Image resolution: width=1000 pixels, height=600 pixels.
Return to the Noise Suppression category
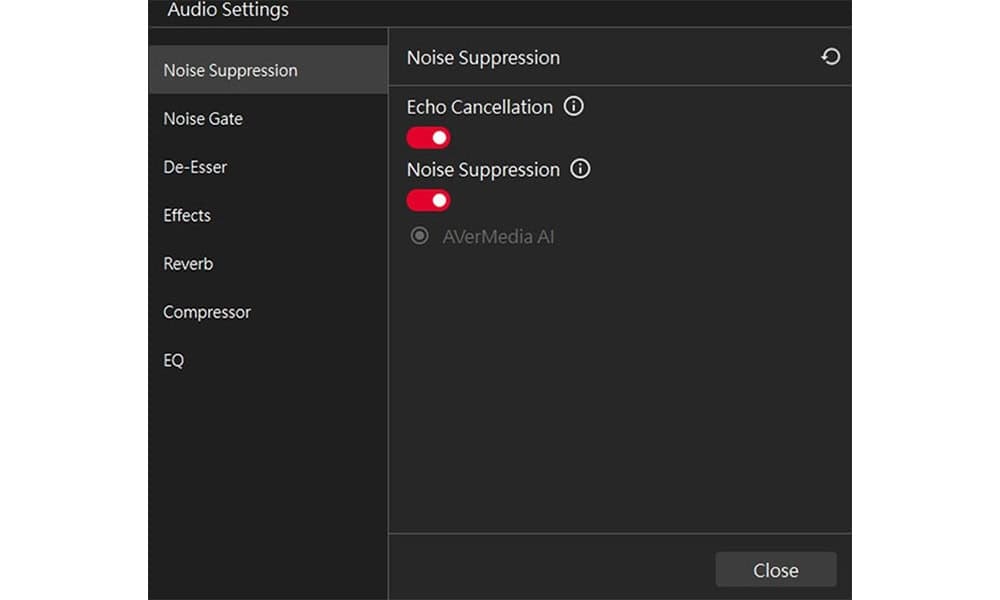pos(230,70)
